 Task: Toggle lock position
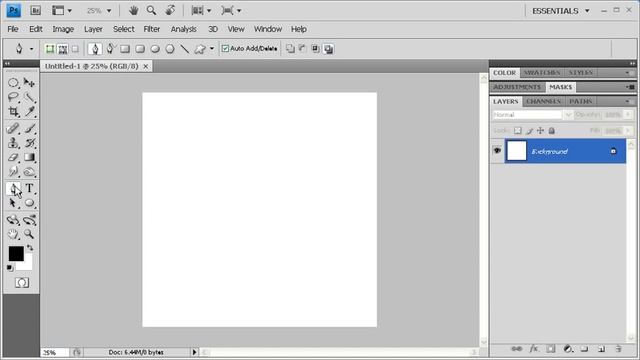tap(540, 131)
